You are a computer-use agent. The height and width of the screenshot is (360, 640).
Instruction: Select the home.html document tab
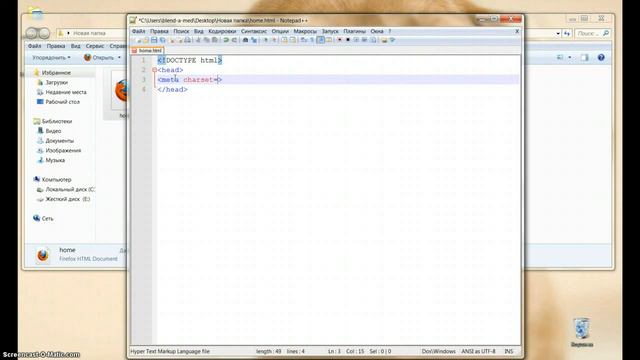tap(147, 51)
